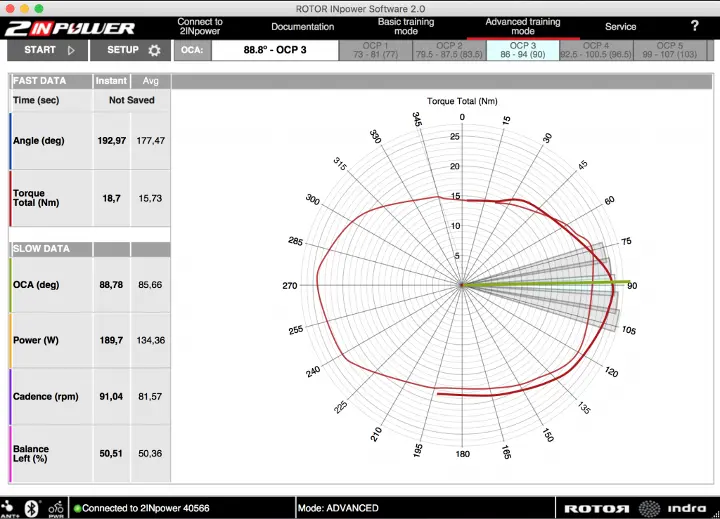Screen dimensions: 720x519
Task: Click the OCA value field 88.8° - OCP 3
Action: [275, 50]
